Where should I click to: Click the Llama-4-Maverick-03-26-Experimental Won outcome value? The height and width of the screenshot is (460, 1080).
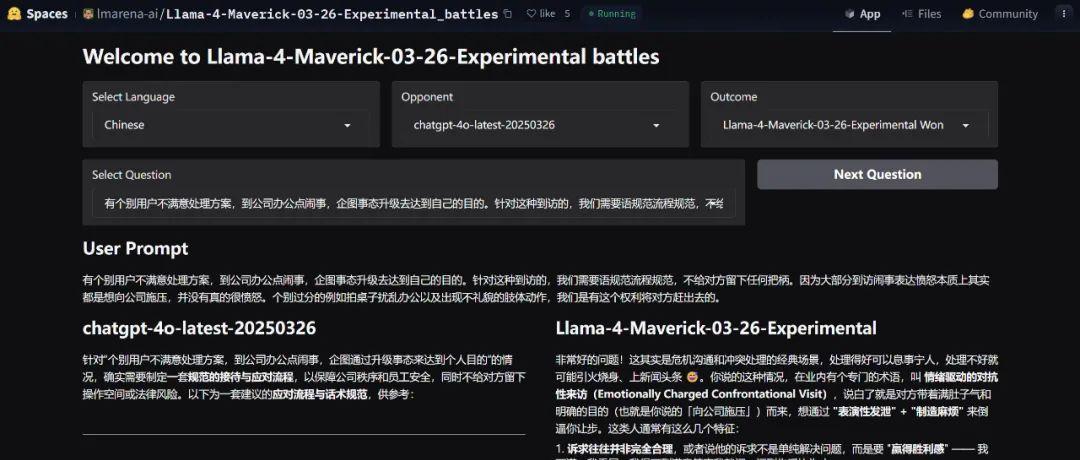click(x=833, y=125)
